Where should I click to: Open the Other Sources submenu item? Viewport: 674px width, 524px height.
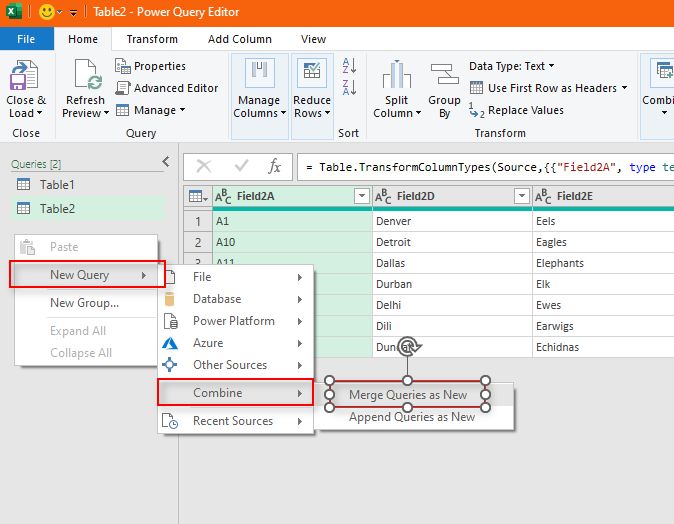pos(236,365)
